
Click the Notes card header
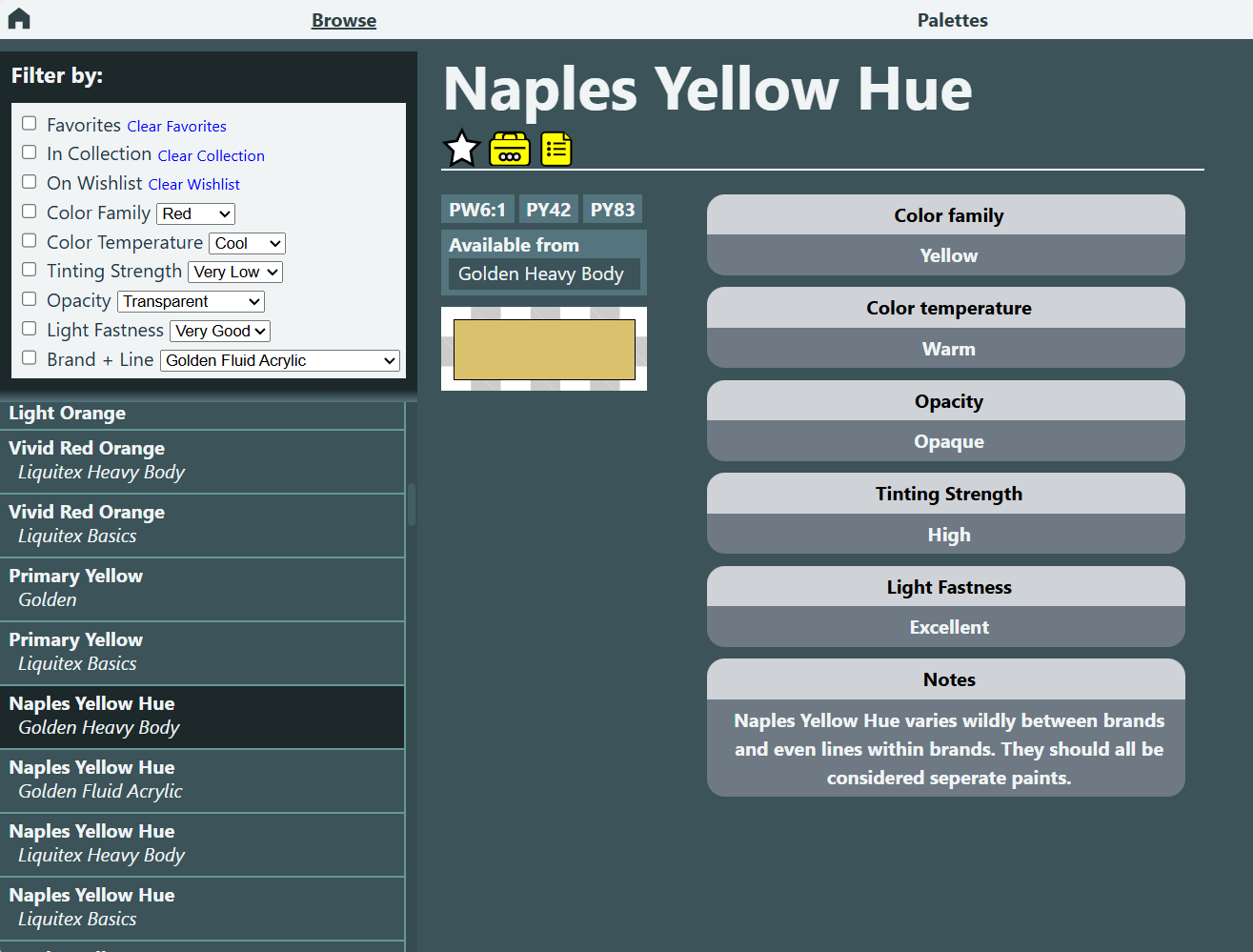(946, 679)
